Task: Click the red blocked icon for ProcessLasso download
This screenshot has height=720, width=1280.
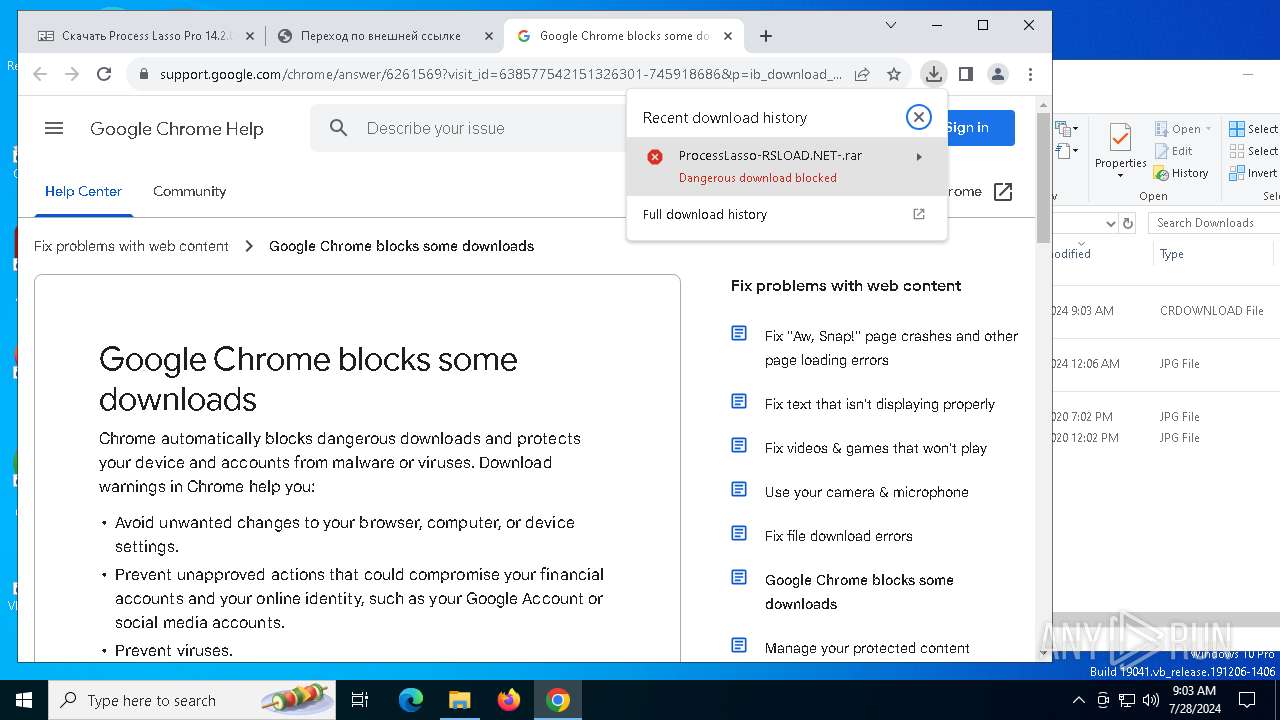Action: [655, 157]
